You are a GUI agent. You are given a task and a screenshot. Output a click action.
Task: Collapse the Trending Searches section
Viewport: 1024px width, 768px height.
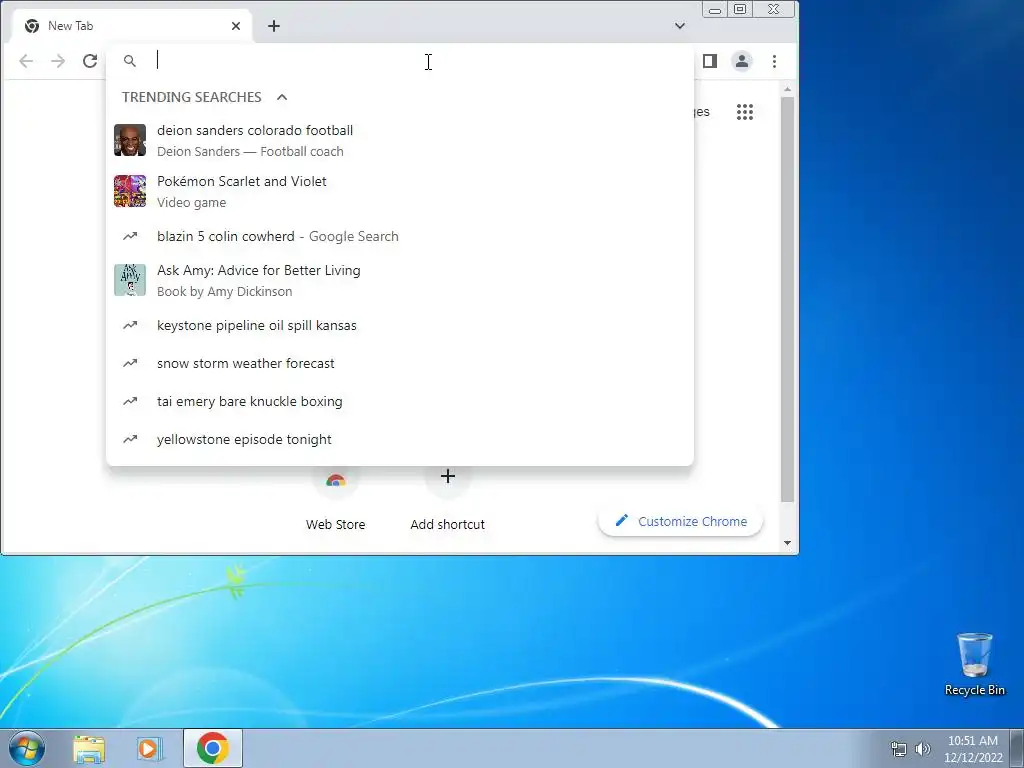tap(282, 97)
